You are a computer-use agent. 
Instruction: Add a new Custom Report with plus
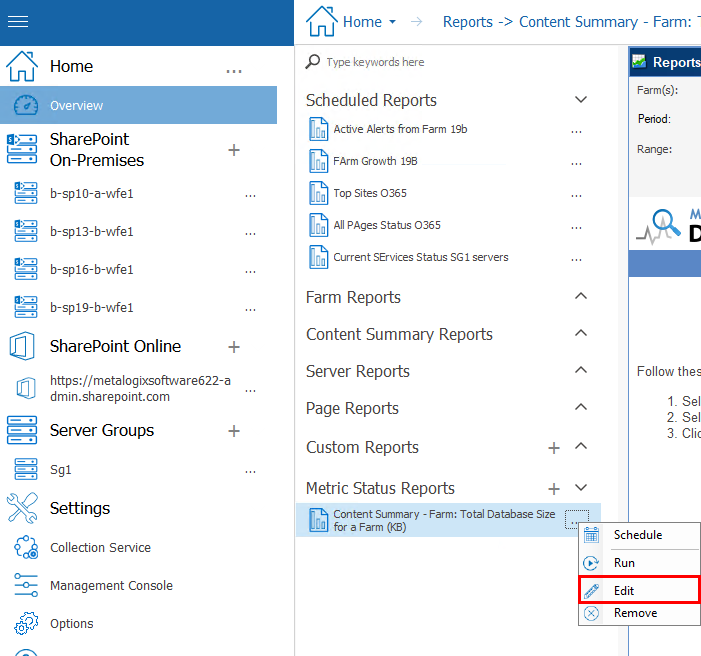(554, 448)
